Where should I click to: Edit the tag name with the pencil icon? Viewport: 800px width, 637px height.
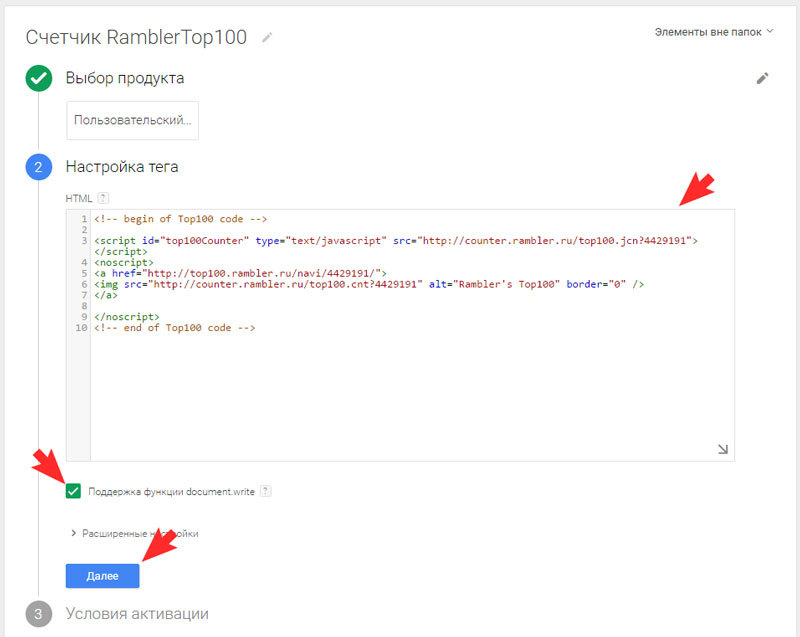pyautogui.click(x=267, y=38)
